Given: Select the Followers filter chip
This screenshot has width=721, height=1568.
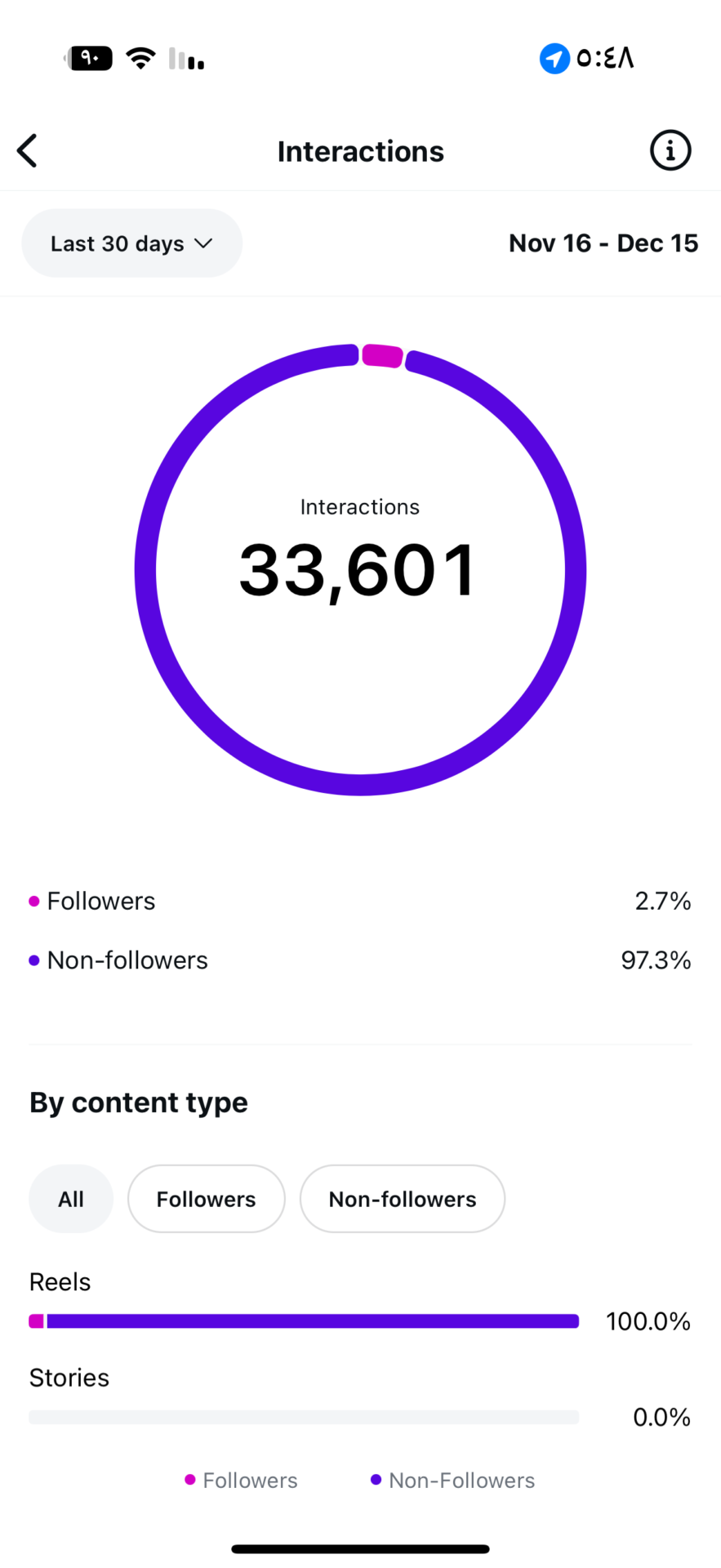Looking at the screenshot, I should tap(206, 1199).
